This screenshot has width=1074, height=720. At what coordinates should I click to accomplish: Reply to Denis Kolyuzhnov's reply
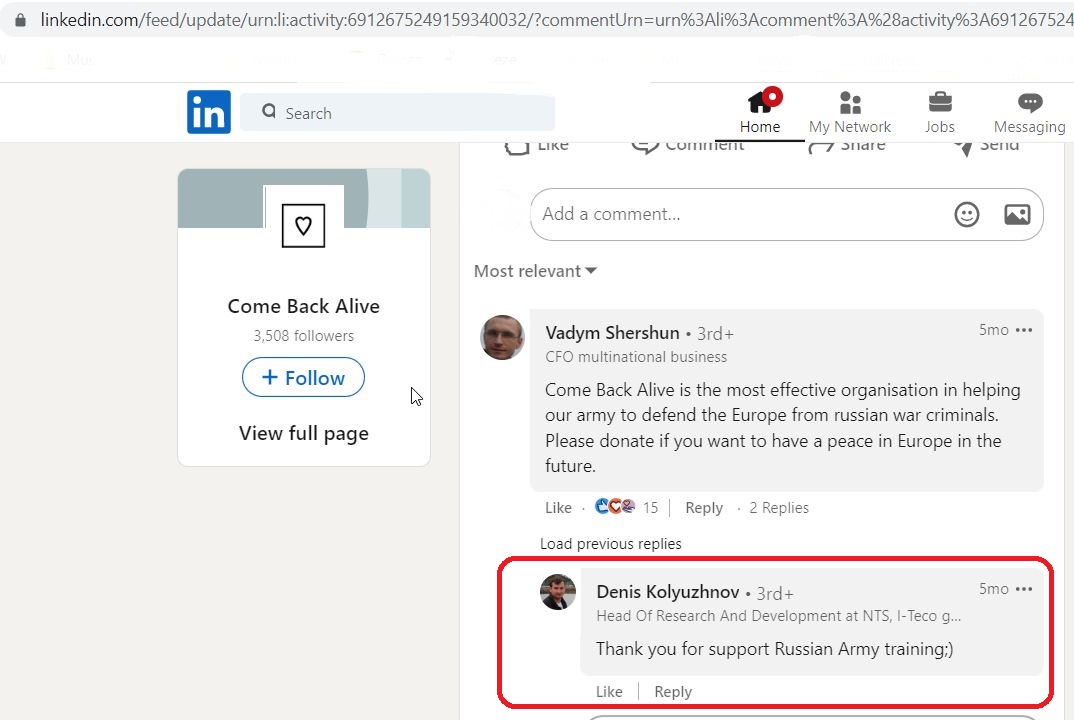point(673,692)
